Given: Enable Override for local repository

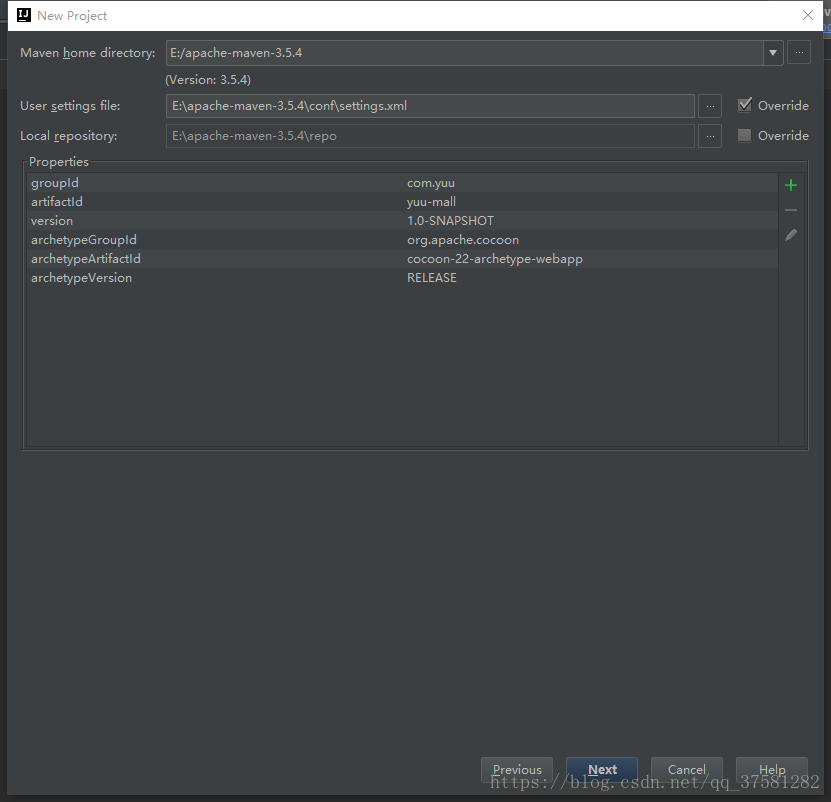Looking at the screenshot, I should (x=744, y=136).
